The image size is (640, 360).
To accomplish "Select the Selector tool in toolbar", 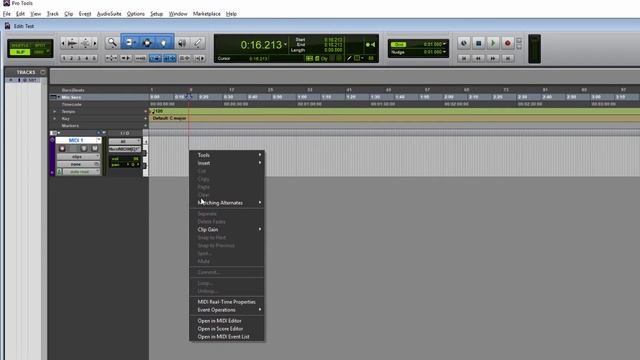I will (147, 42).
